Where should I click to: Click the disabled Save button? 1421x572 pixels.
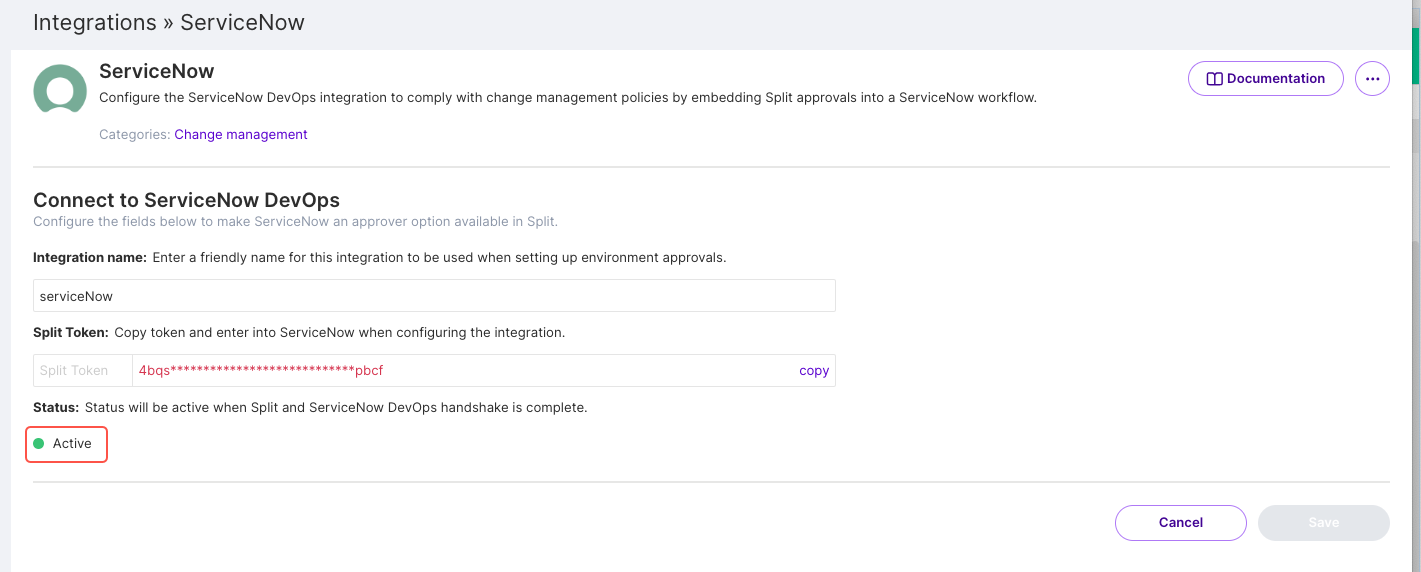[x=1324, y=523]
